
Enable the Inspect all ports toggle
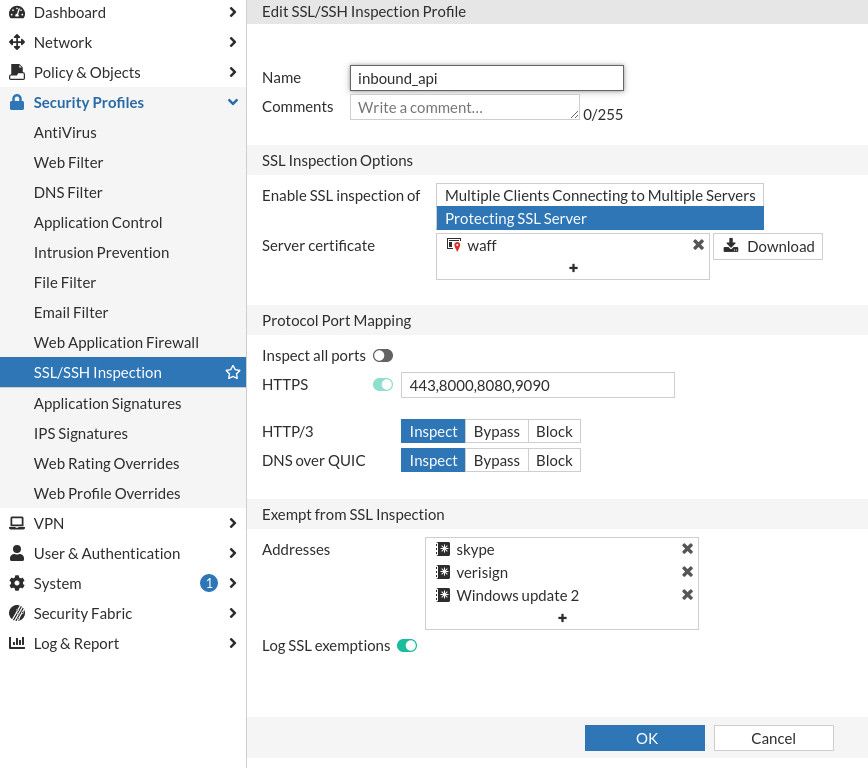[383, 356]
